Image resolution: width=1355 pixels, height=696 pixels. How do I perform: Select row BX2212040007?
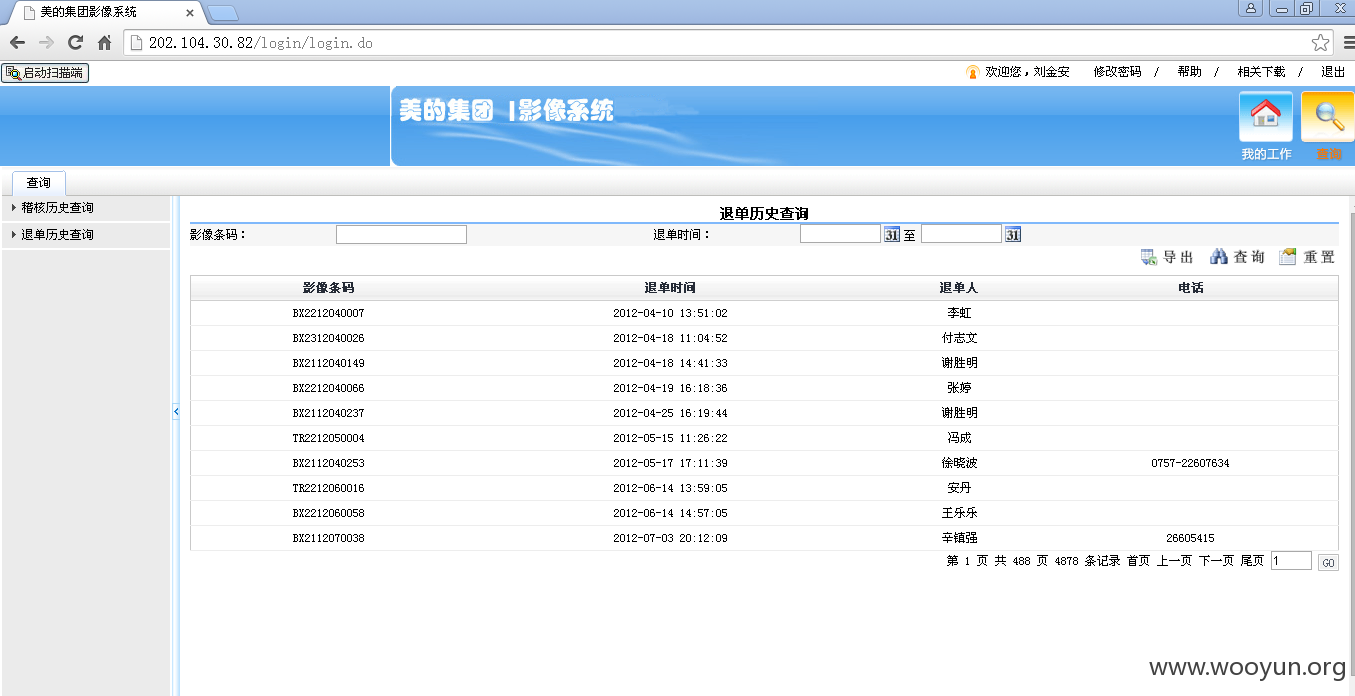tap(764, 313)
